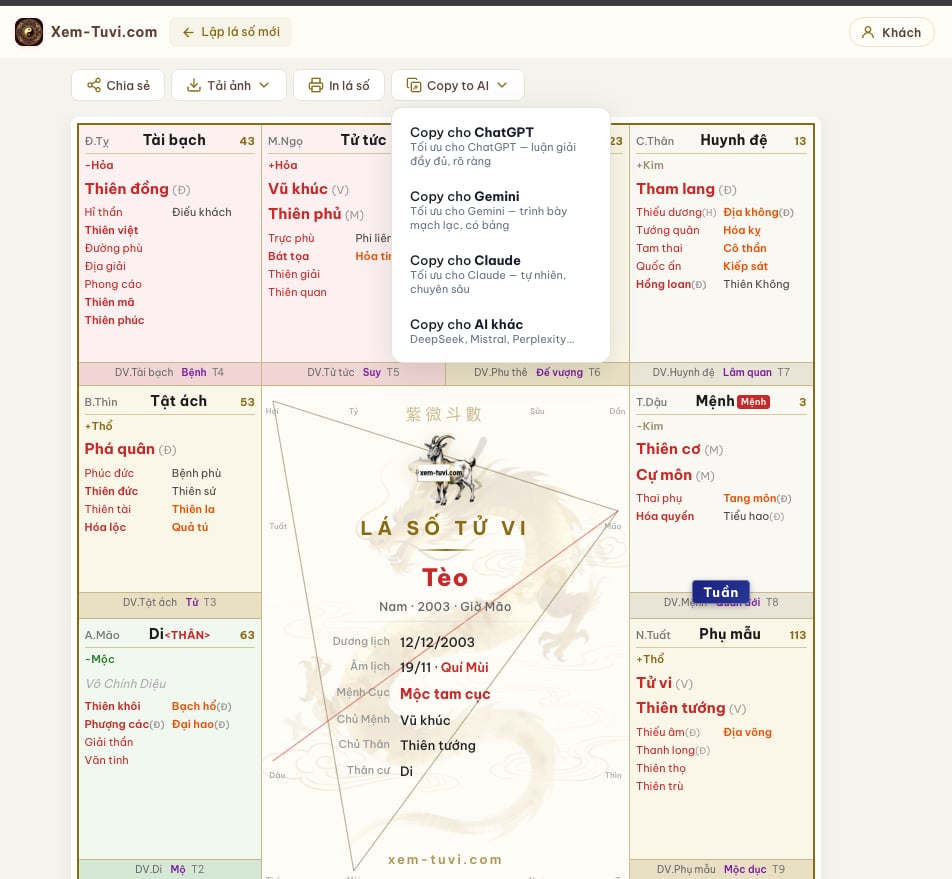Click the DV.Tài bạch Bệnh T4 footer
The image size is (952, 879).
169,372
